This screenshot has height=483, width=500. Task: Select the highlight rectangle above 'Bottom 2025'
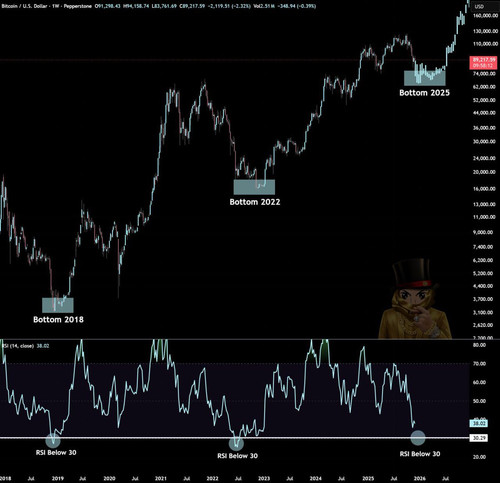(425, 78)
